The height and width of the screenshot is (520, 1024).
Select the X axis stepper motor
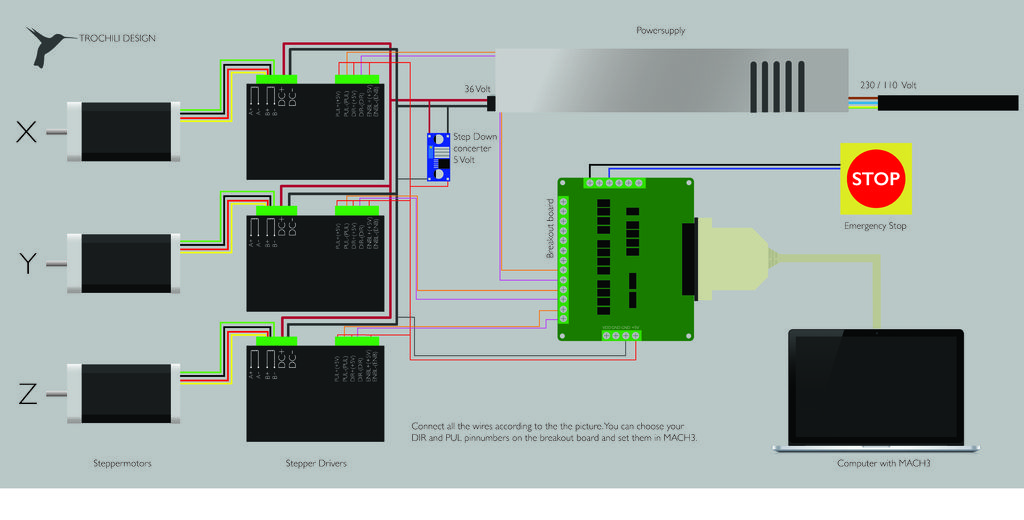124,130
